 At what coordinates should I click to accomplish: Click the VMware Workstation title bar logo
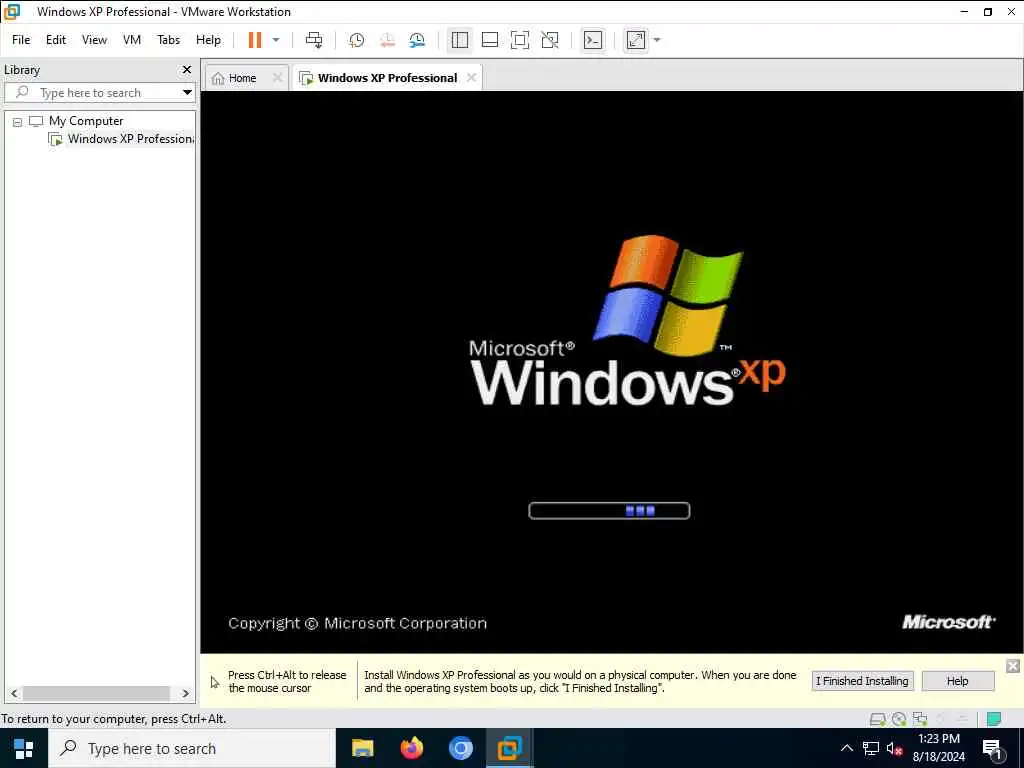pos(12,12)
